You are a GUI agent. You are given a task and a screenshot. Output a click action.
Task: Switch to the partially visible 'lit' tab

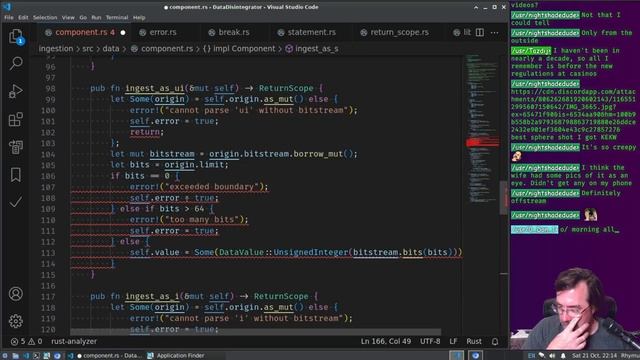click(462, 32)
